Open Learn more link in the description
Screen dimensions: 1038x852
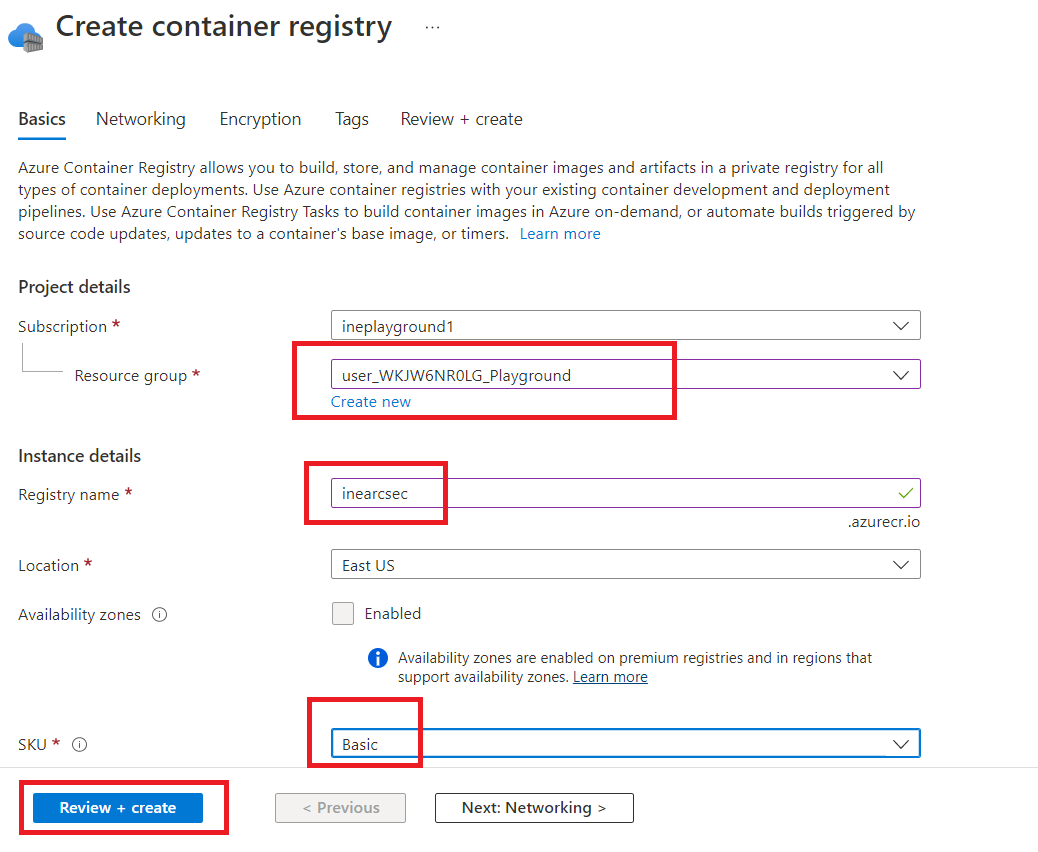(x=560, y=234)
